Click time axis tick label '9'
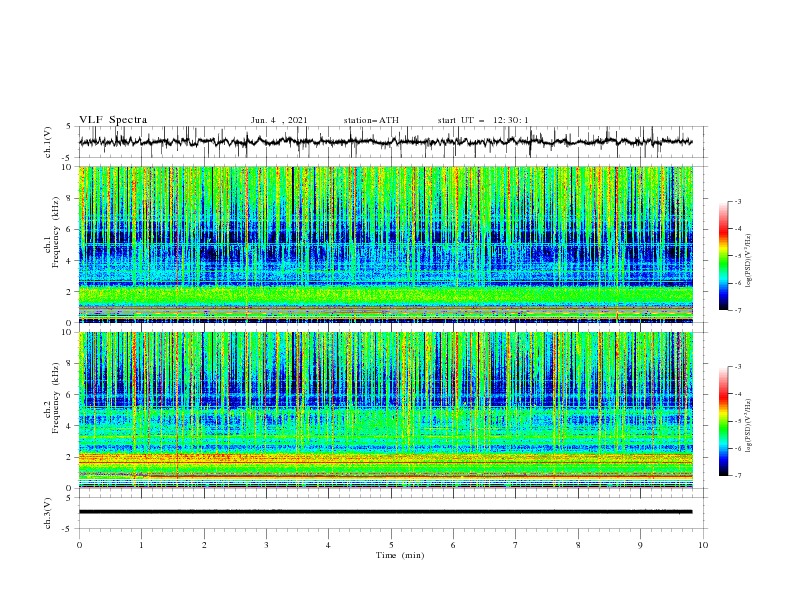Viewport: 792px width, 612px height. [640, 545]
